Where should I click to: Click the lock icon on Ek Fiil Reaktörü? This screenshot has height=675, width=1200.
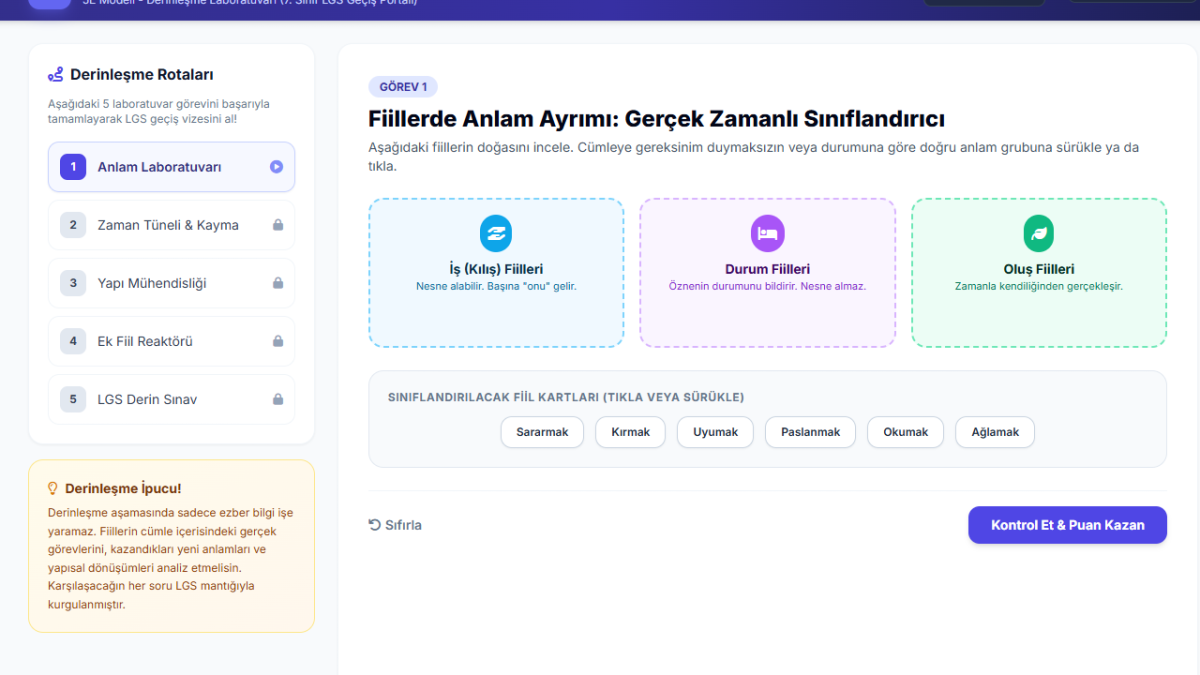pos(278,341)
